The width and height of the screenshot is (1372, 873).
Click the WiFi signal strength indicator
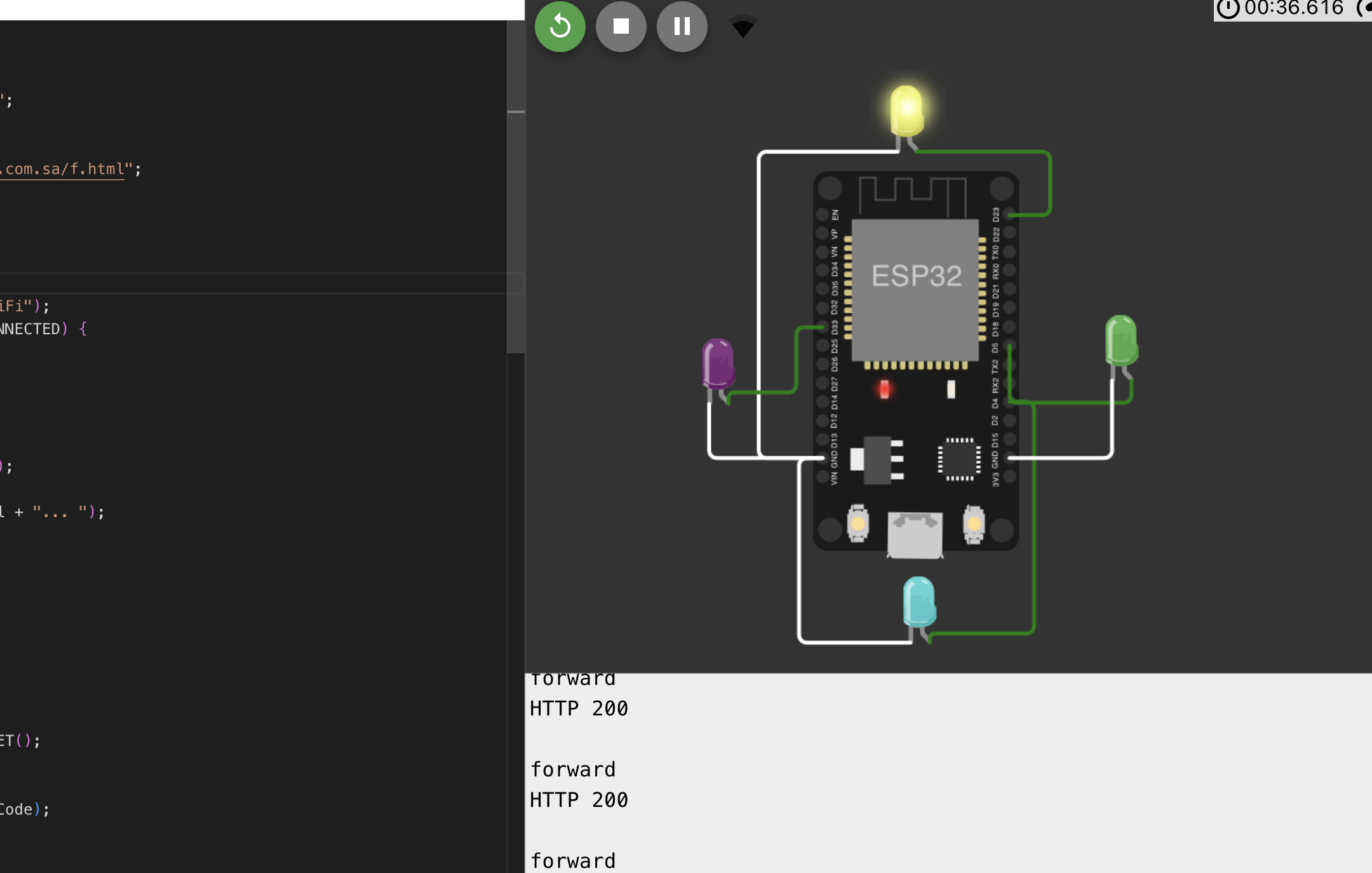coord(742,26)
